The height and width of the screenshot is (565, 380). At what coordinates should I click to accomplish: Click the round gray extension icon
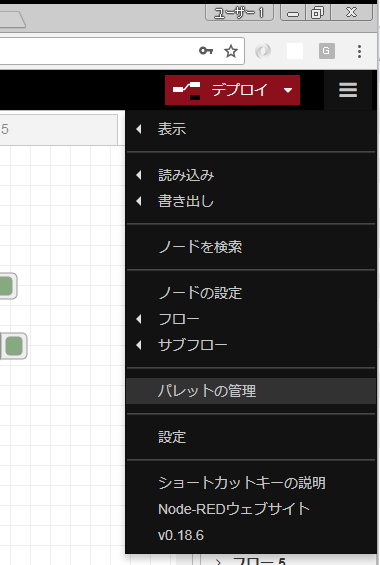click(x=263, y=51)
